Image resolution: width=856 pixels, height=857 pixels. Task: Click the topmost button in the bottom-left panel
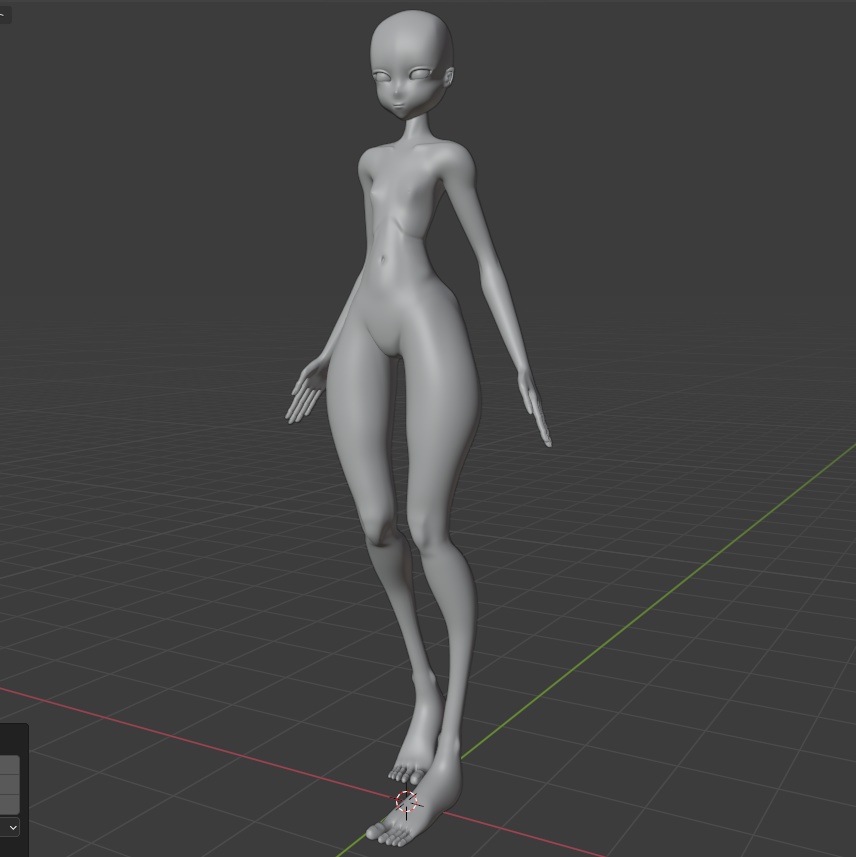pos(8,762)
